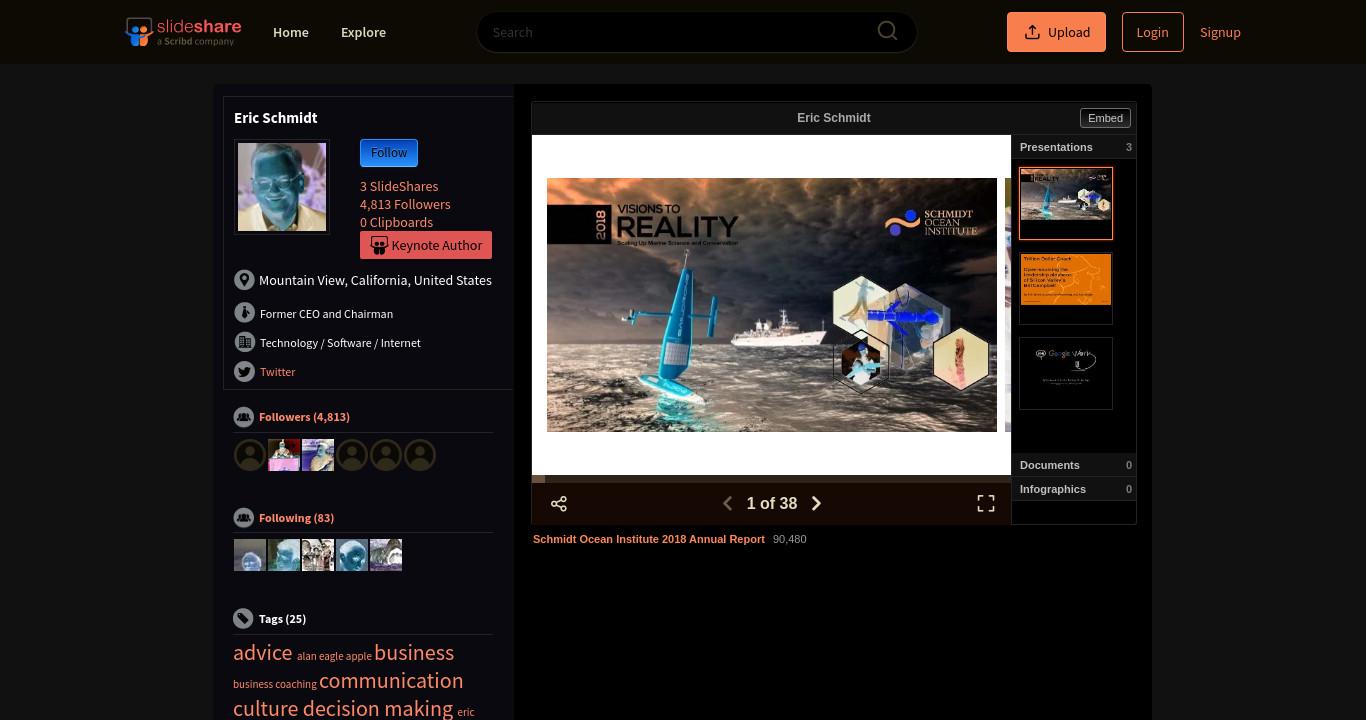Open first follower avatar
Screen dimensions: 1366x720
click(250, 455)
